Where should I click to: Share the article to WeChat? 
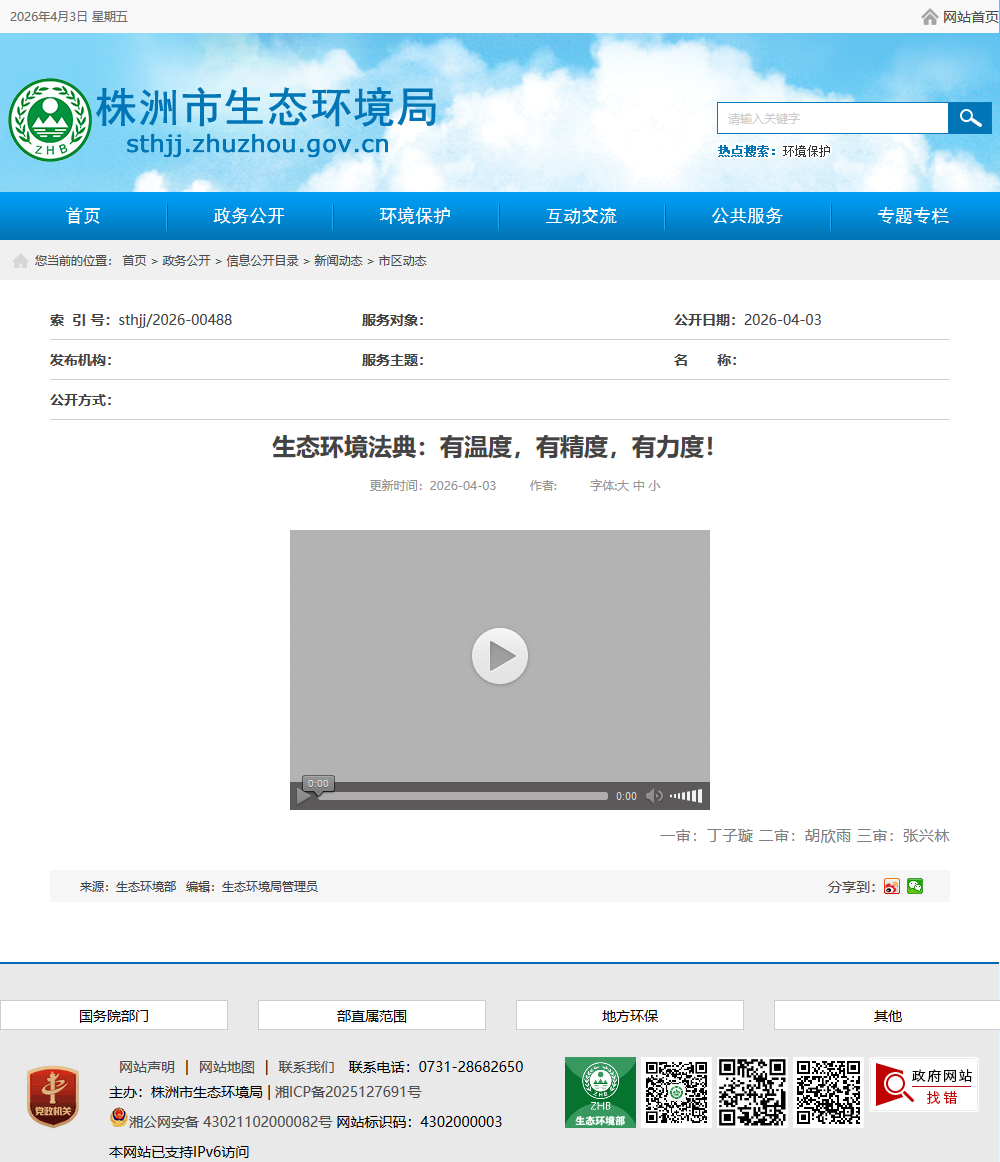915,886
